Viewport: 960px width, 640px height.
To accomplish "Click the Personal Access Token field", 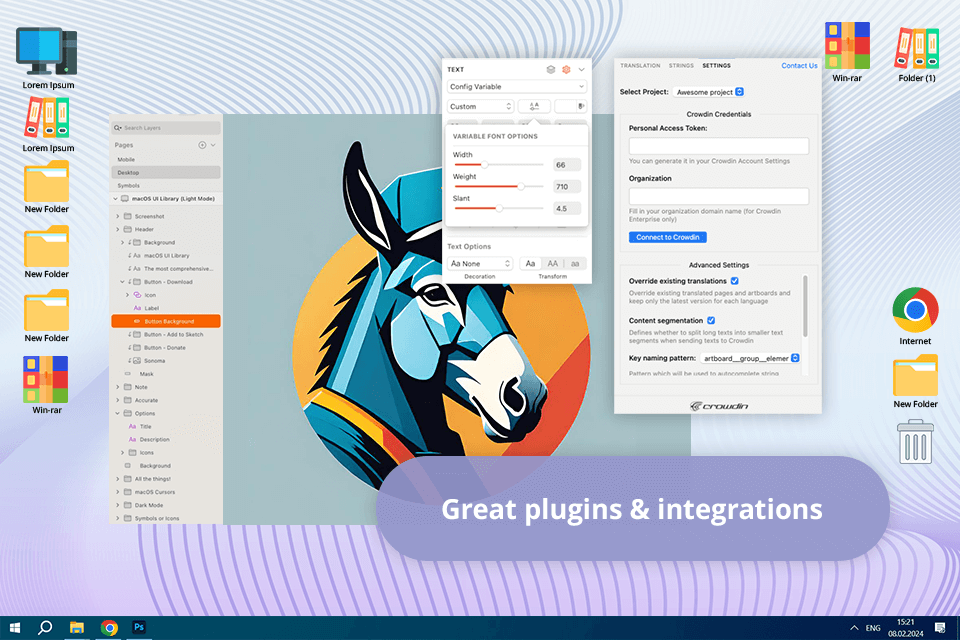I will (719, 146).
